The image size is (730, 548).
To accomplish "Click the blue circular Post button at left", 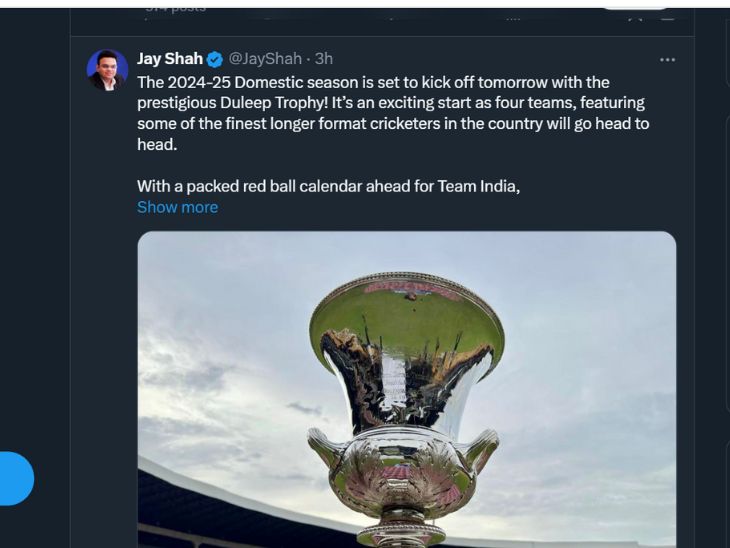I will 14,478.
